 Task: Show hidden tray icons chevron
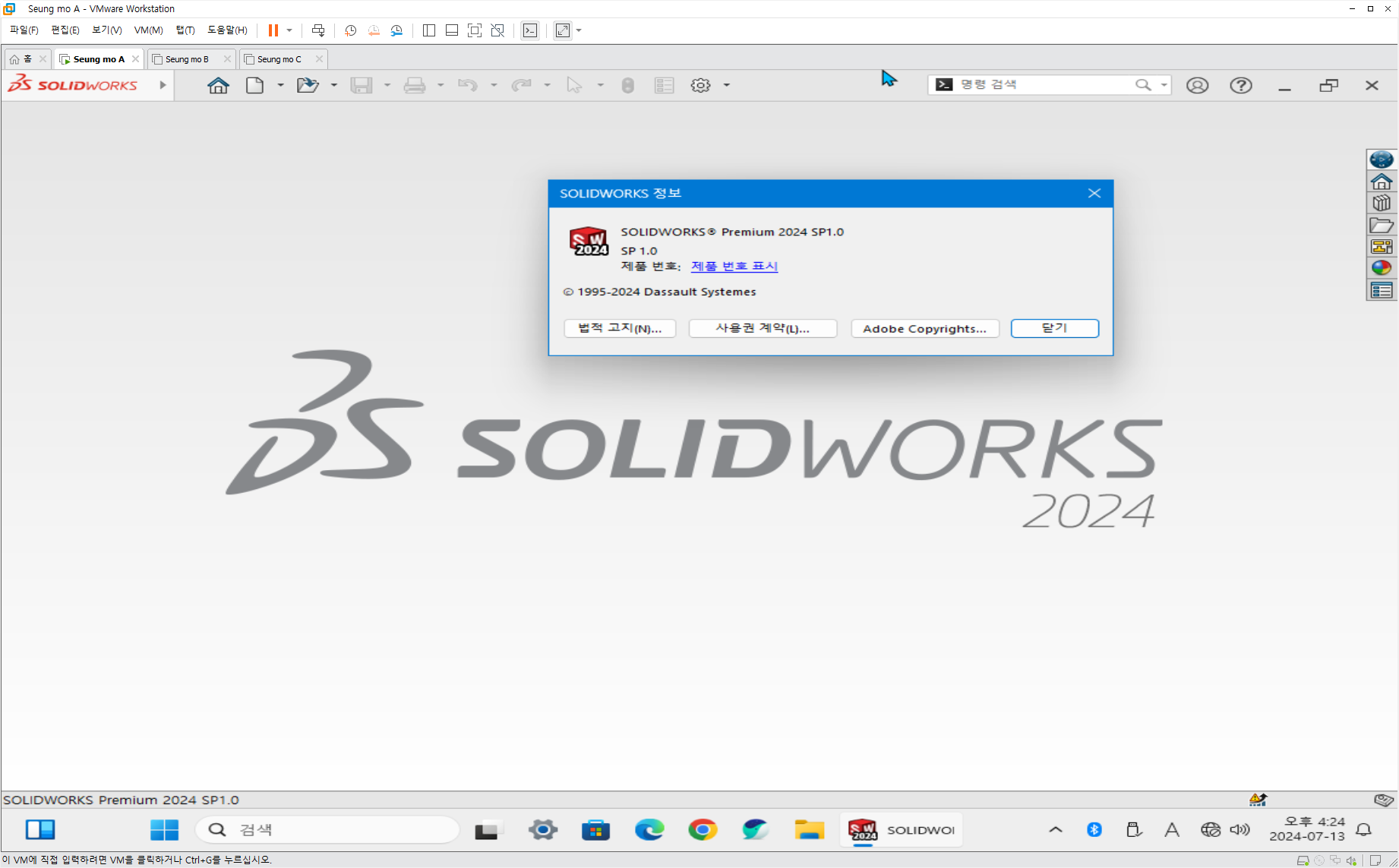pos(1056,829)
